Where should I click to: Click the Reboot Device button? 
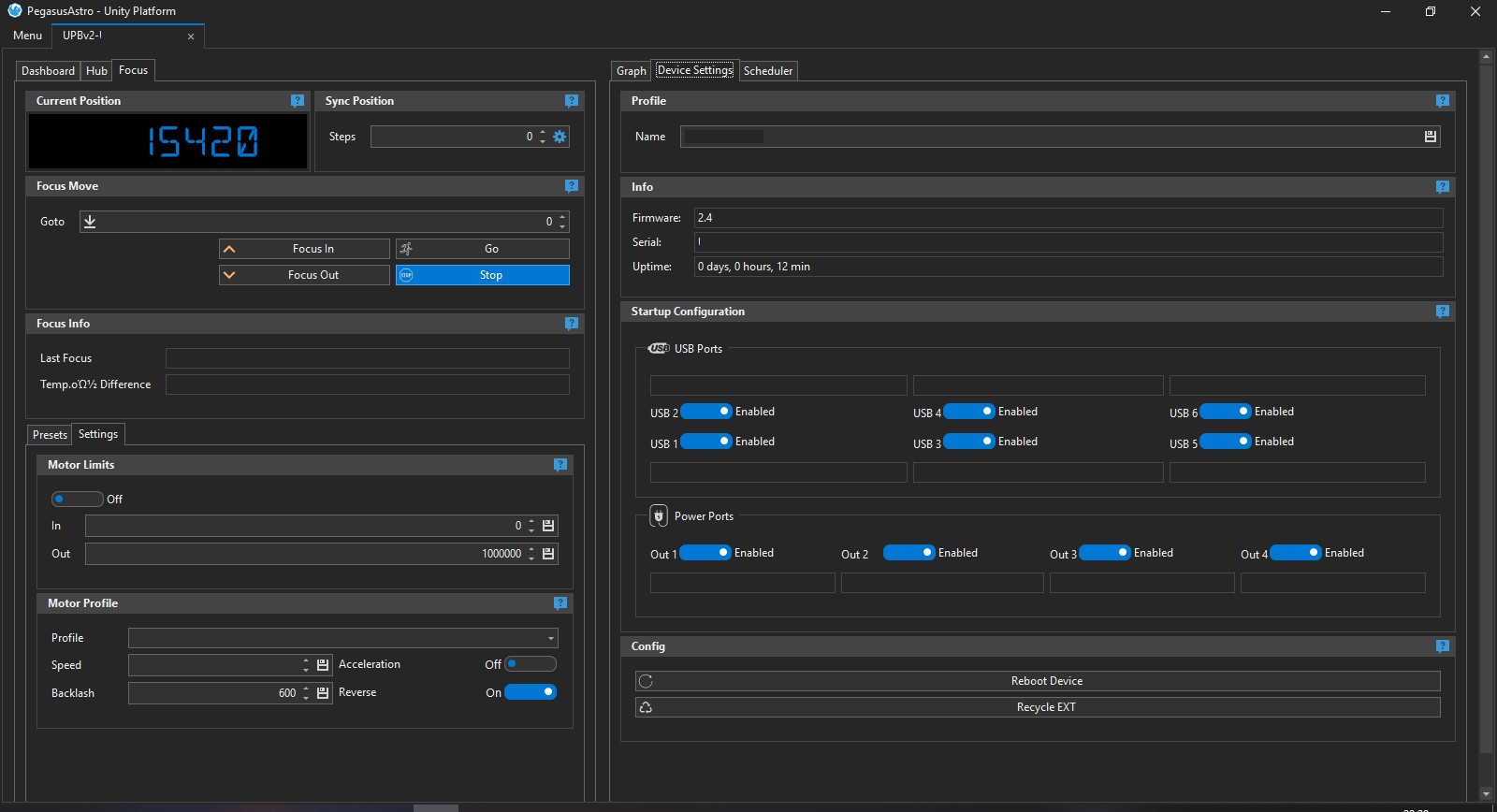click(x=1038, y=681)
